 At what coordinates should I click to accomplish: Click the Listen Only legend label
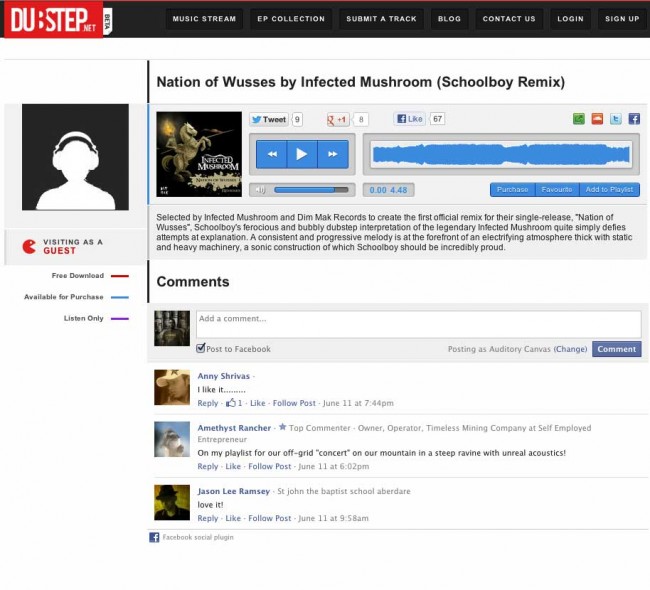(x=83, y=318)
